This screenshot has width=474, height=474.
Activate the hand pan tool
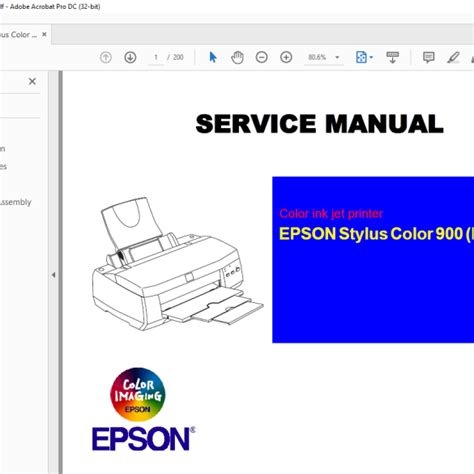237,57
